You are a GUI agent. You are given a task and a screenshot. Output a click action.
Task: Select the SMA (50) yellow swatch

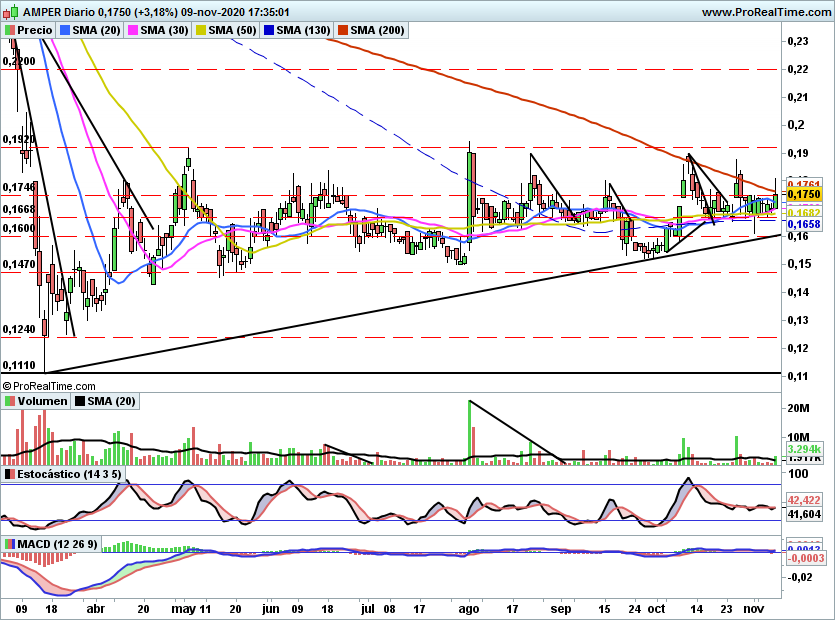(201, 30)
